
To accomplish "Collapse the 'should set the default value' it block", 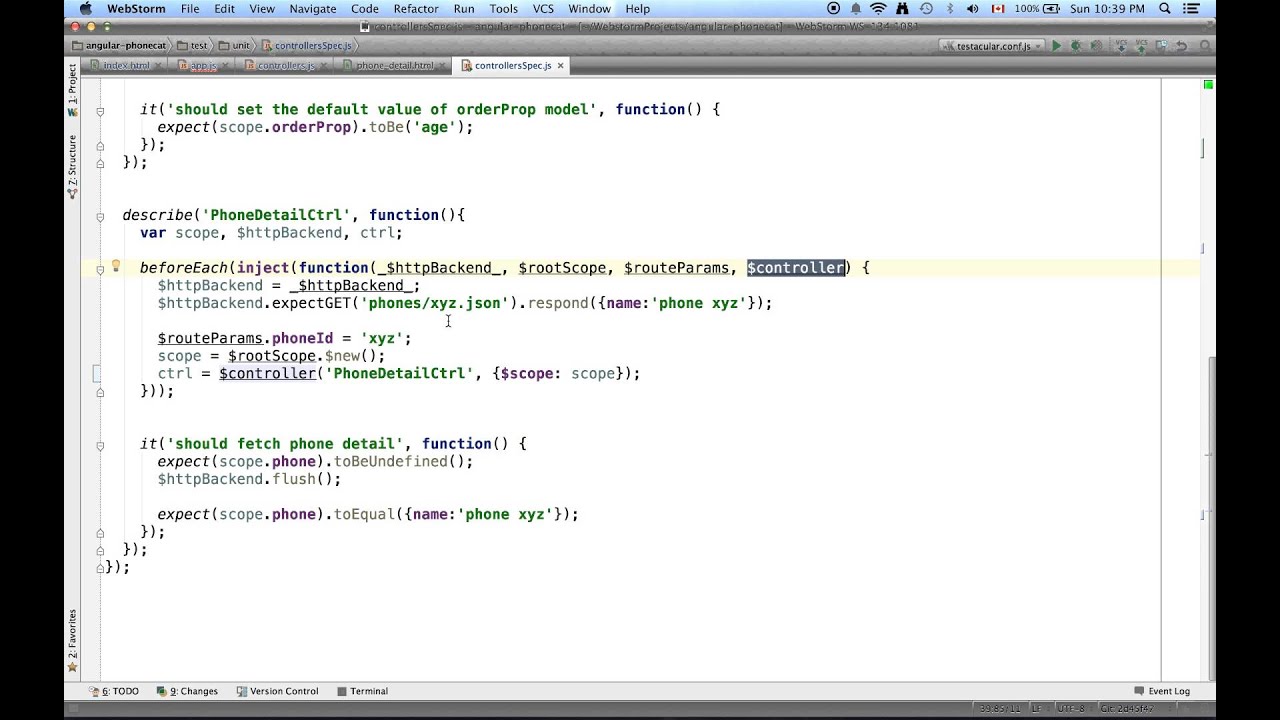I will [100, 110].
